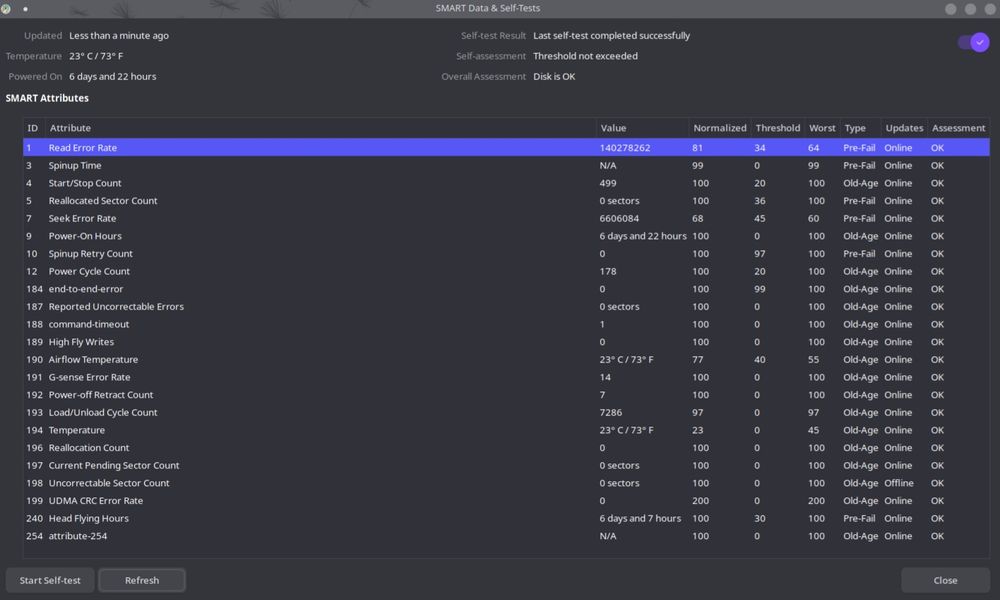Click the value 7286

coord(610,413)
